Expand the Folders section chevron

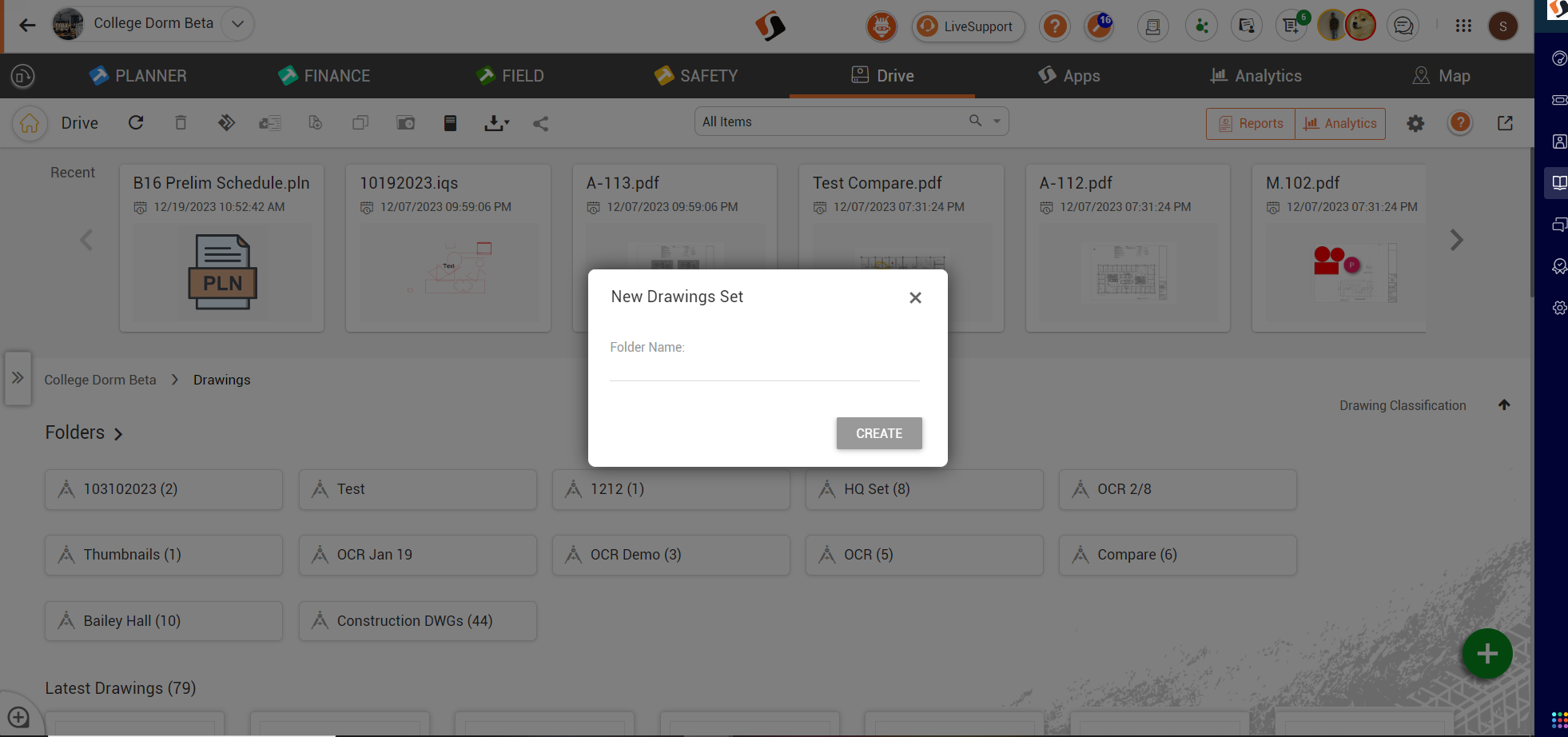coord(118,434)
